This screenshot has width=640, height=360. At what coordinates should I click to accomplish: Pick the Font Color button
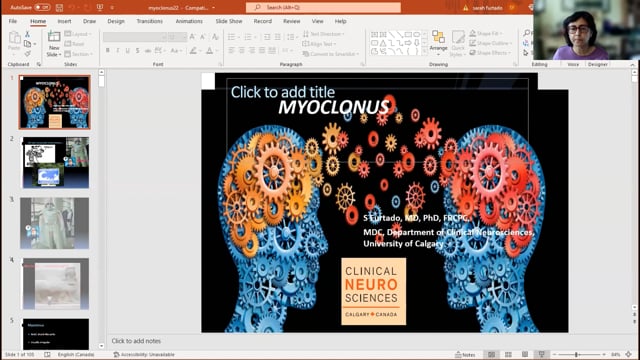[x=209, y=51]
